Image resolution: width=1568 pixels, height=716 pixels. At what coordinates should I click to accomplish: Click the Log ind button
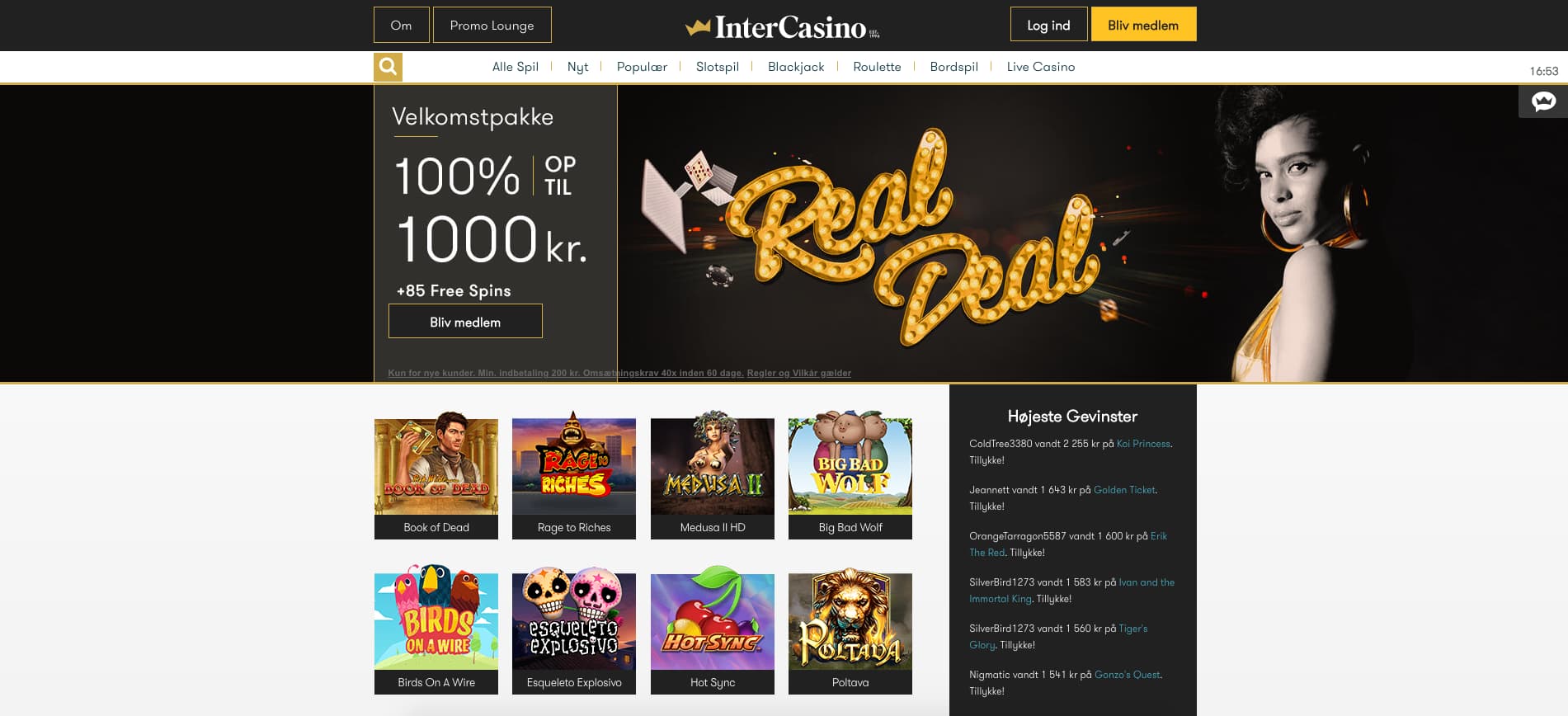pos(1048,25)
